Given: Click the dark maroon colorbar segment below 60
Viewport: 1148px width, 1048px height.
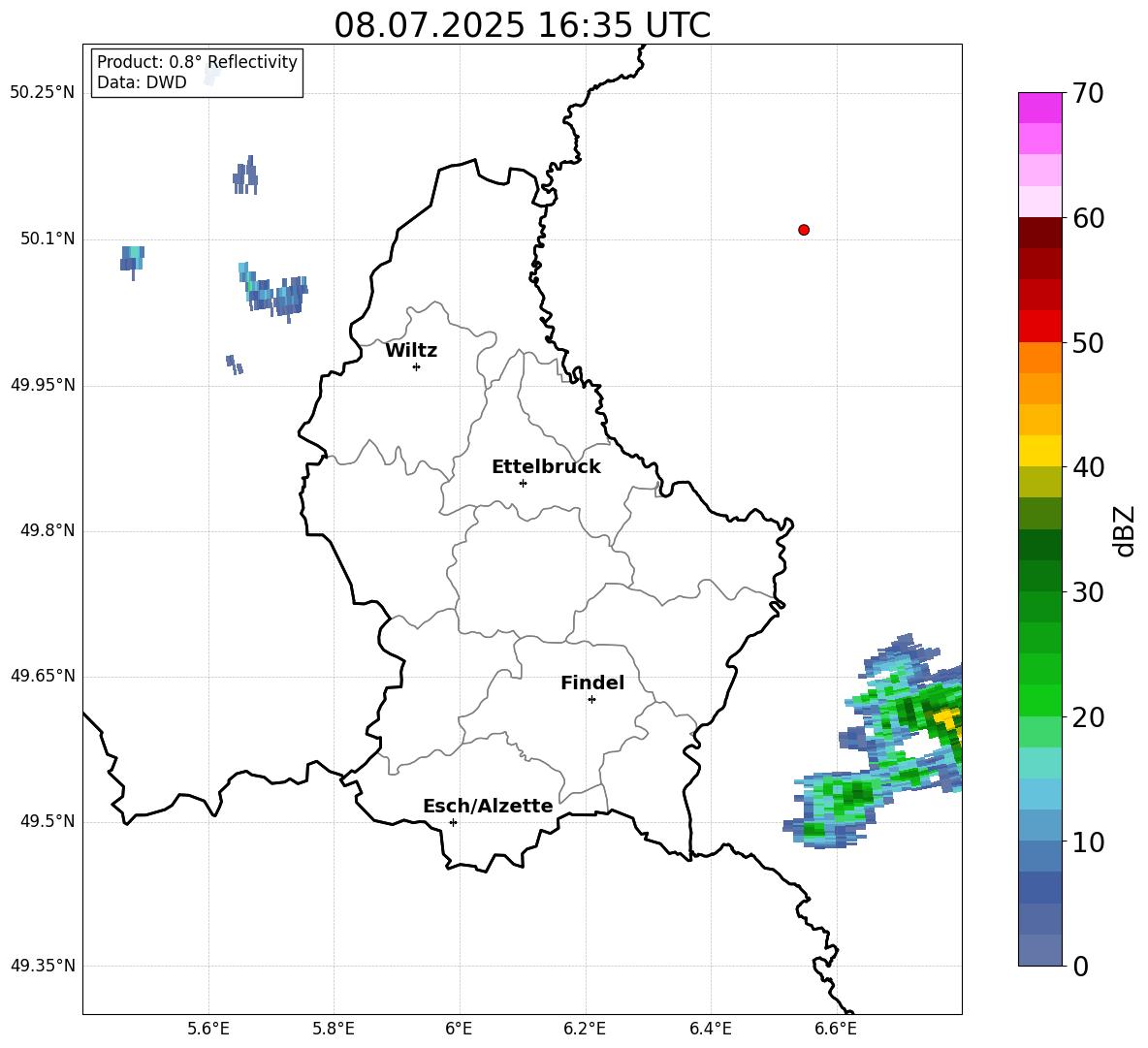Looking at the screenshot, I should [x=1039, y=233].
